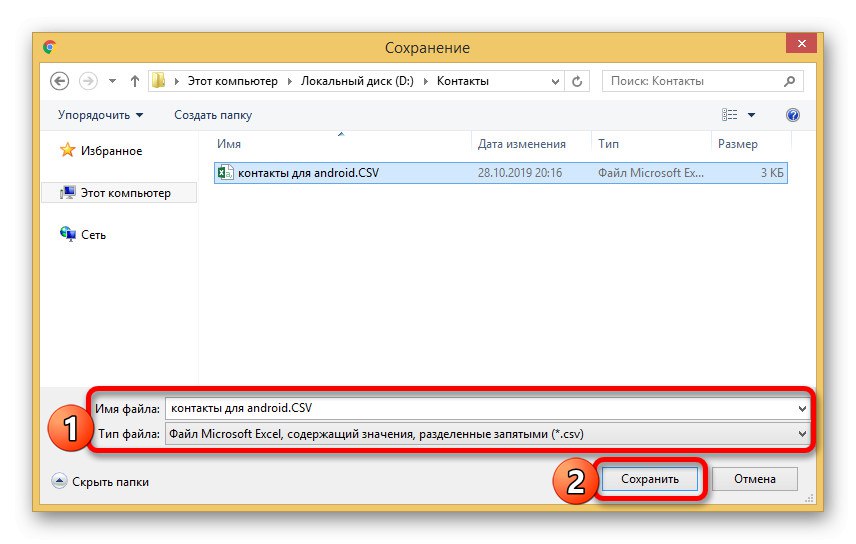856x544 pixels.
Task: Select 'Этот компьютер' in the navigation pane
Action: pos(119,193)
